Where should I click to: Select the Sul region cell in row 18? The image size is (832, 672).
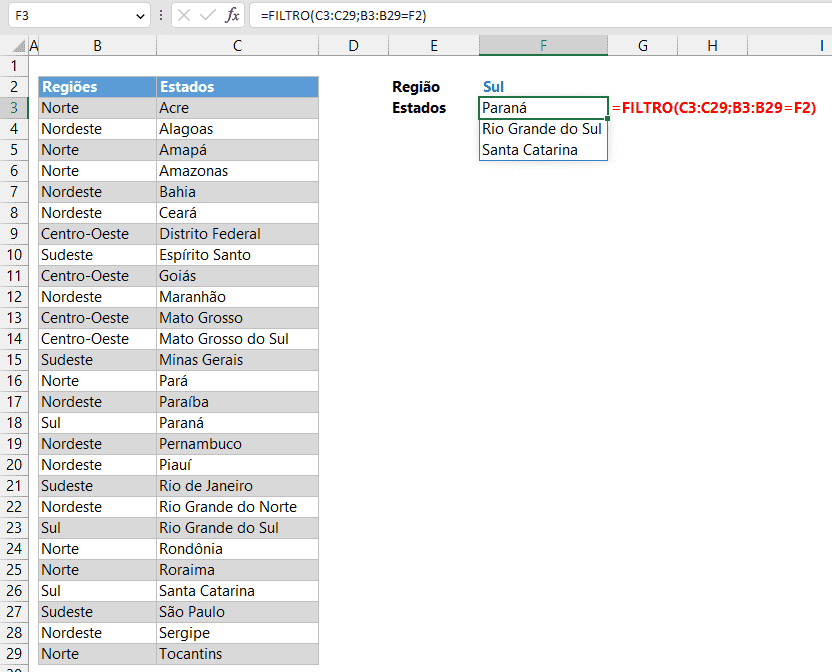tap(98, 423)
